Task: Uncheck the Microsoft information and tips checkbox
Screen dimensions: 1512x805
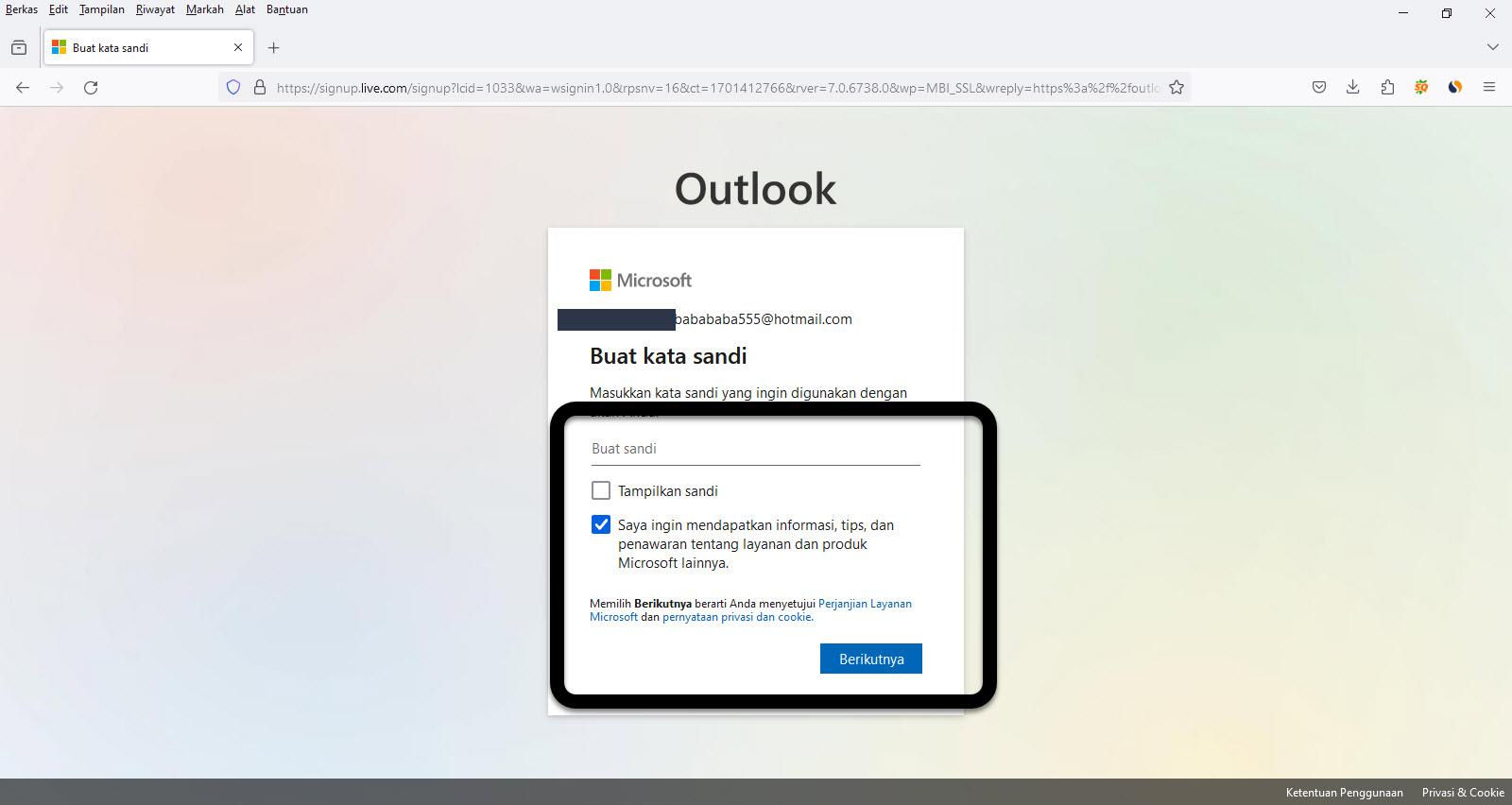Action: pos(601,524)
